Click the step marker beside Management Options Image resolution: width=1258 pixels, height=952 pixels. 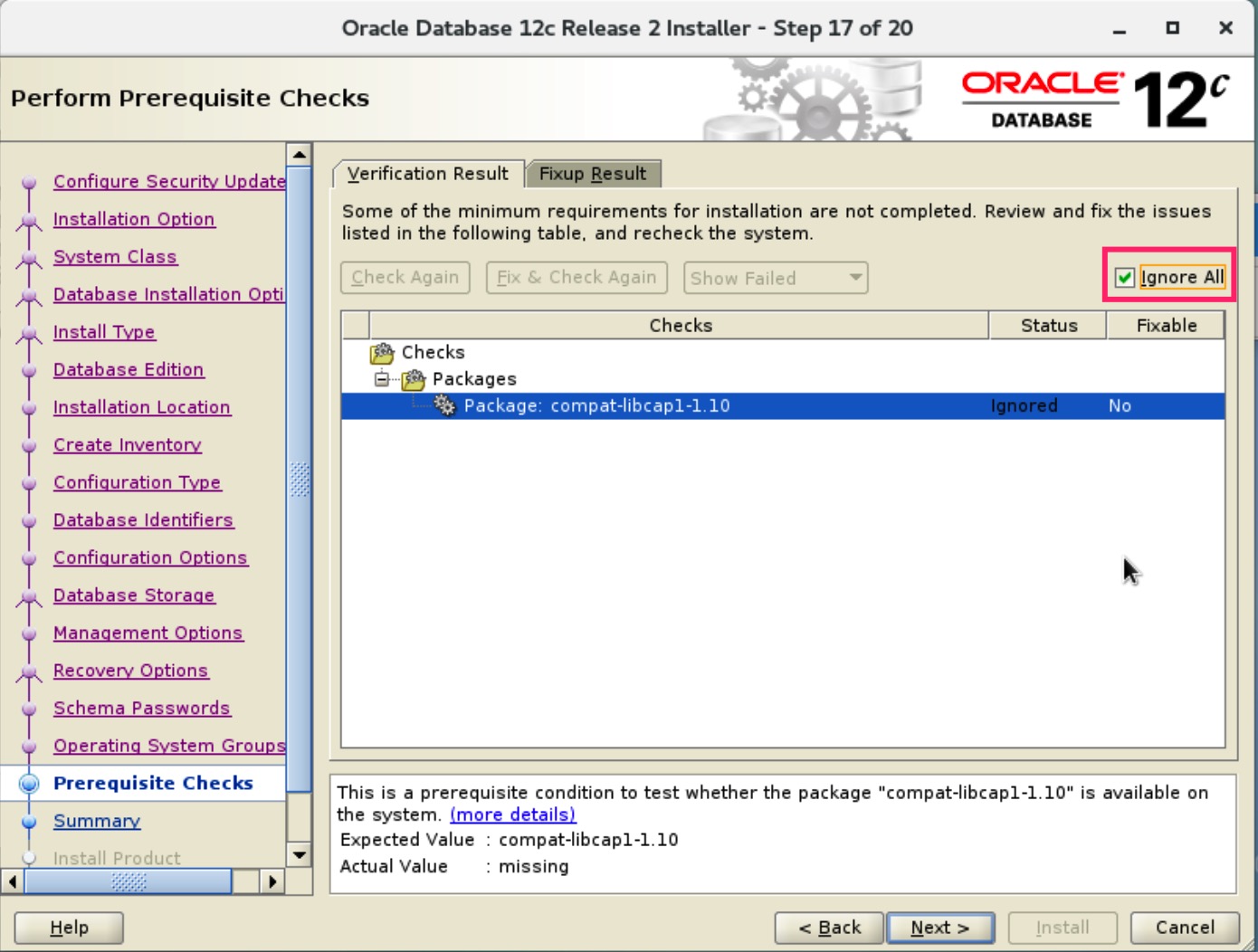click(29, 633)
